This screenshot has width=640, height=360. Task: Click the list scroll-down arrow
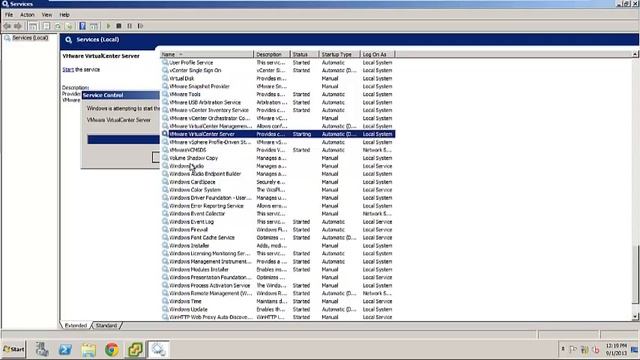(x=635, y=317)
